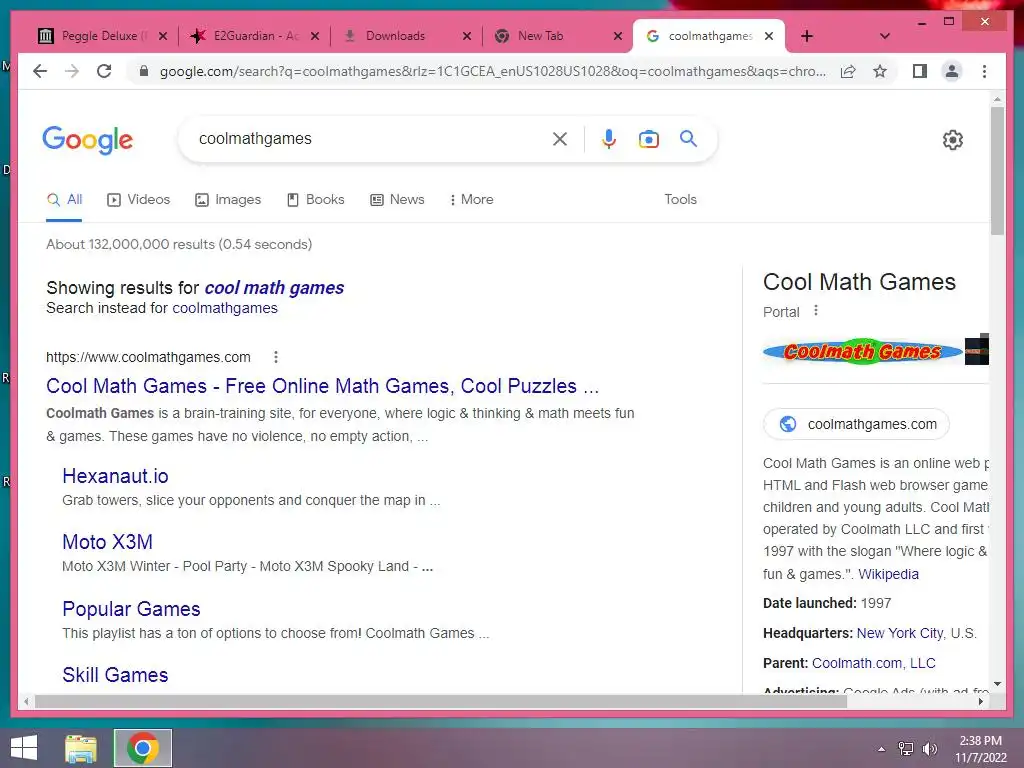This screenshot has width=1024, height=768.
Task: Click the Coolmath Games logo image
Action: click(863, 351)
